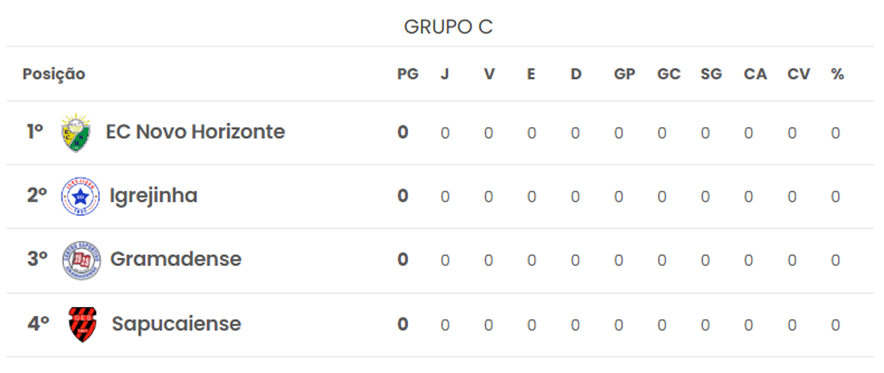884x373 pixels.
Task: Click EC Novo Horizonte's bold PG value
Action: (x=403, y=132)
